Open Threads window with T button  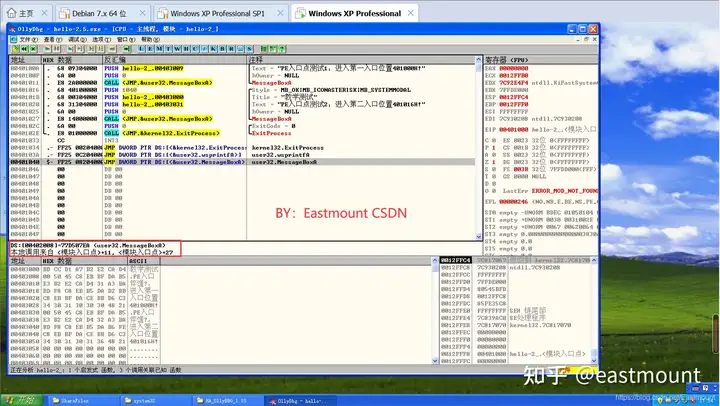pyautogui.click(x=168, y=49)
